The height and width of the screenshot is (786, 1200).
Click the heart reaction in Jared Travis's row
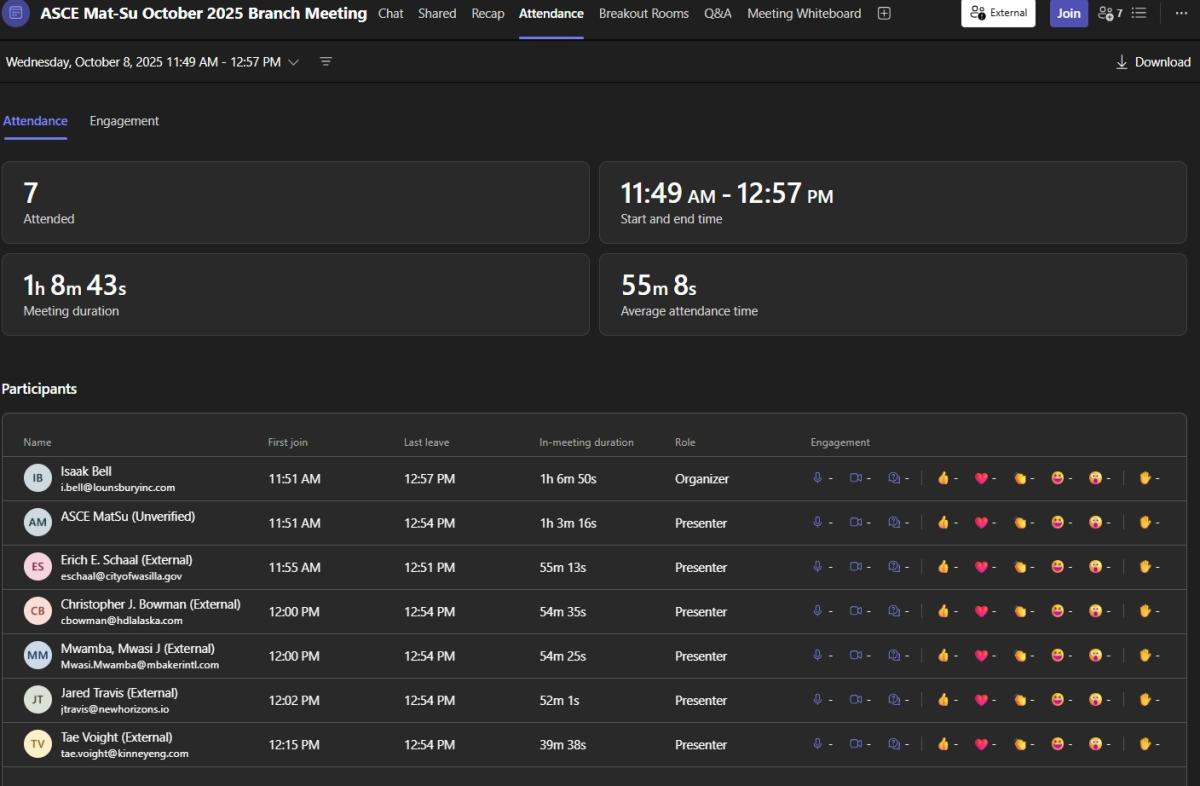tap(981, 700)
